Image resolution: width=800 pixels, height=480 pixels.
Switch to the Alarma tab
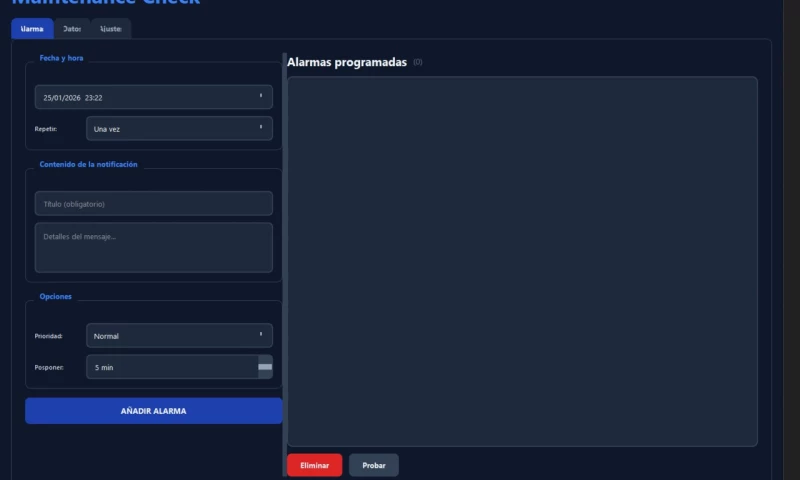(x=32, y=29)
